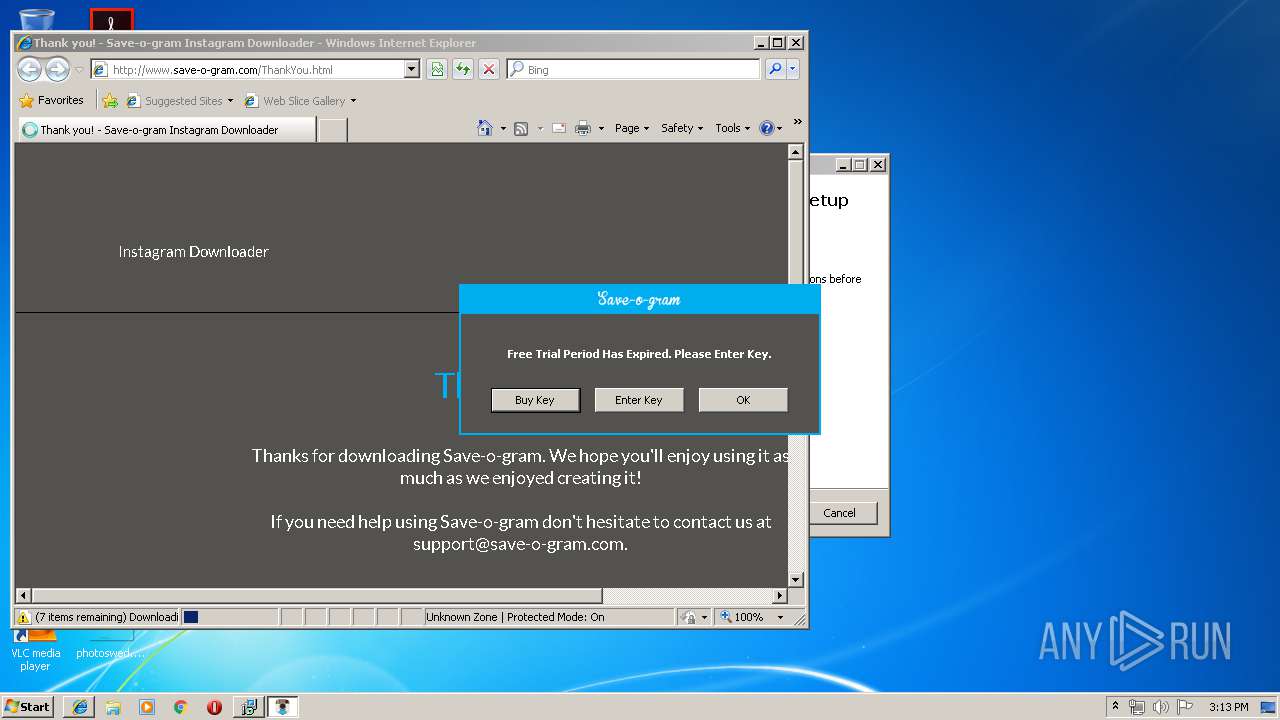Click the Help question mark icon
The height and width of the screenshot is (720, 1280).
[767, 128]
